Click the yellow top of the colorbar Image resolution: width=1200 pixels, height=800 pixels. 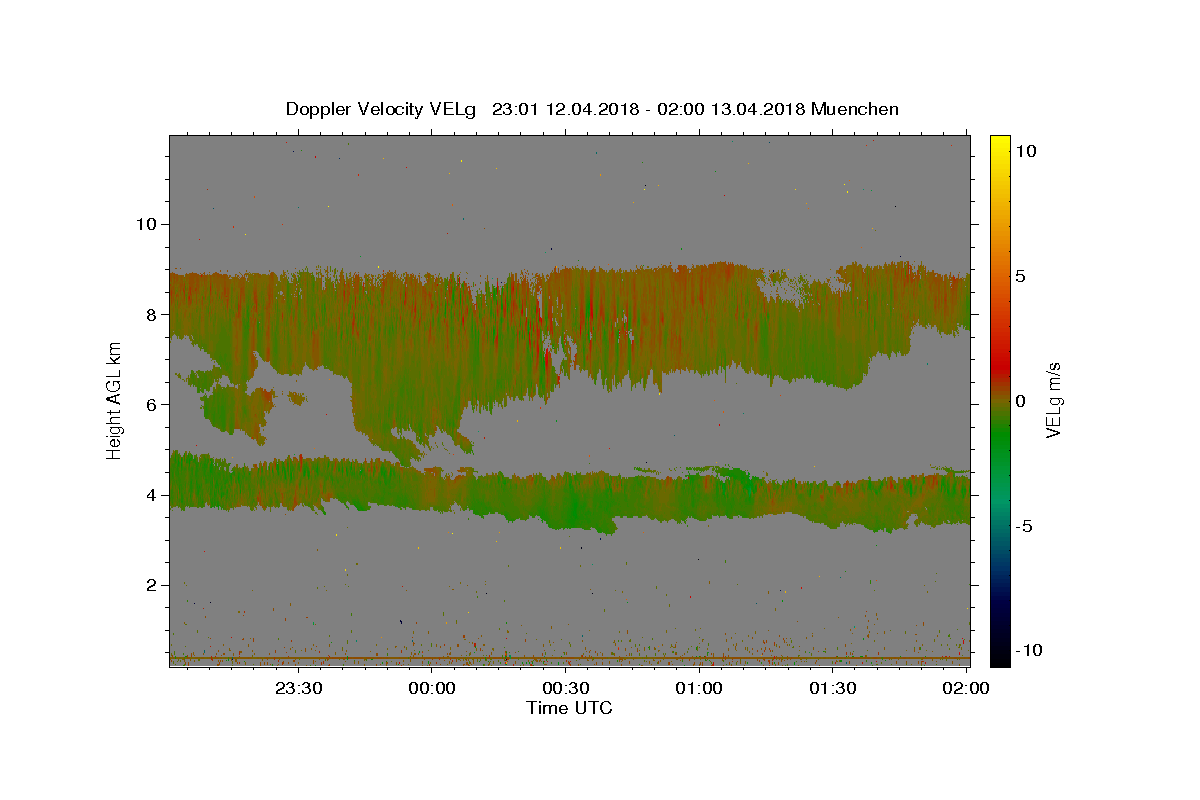[1000, 145]
